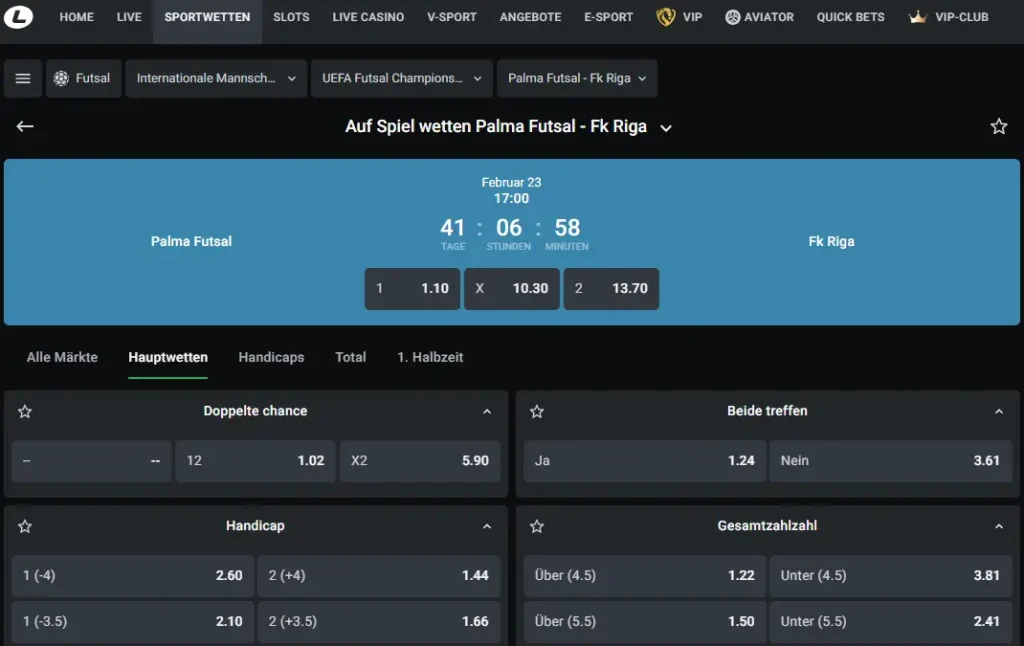Click the star next to Handicap market
The image size is (1024, 646).
25,526
